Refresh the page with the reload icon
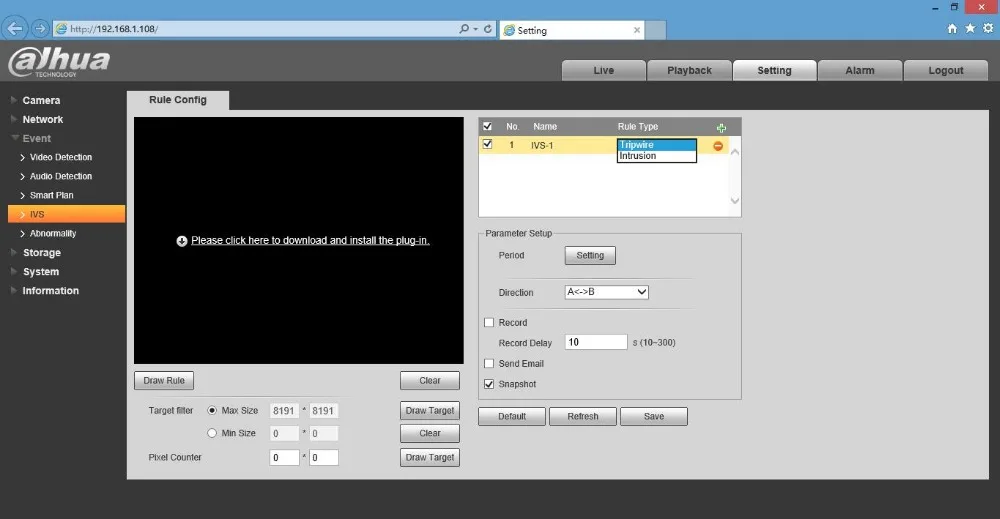 pyautogui.click(x=488, y=29)
